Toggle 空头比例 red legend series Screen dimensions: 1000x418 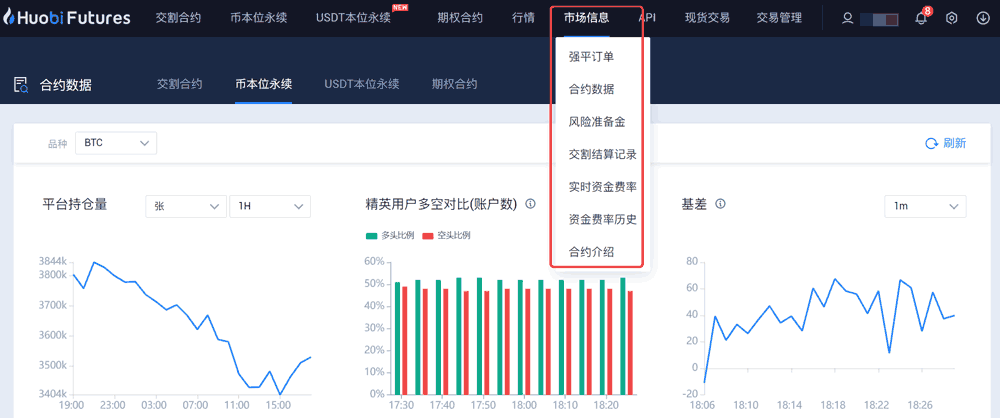[446, 235]
